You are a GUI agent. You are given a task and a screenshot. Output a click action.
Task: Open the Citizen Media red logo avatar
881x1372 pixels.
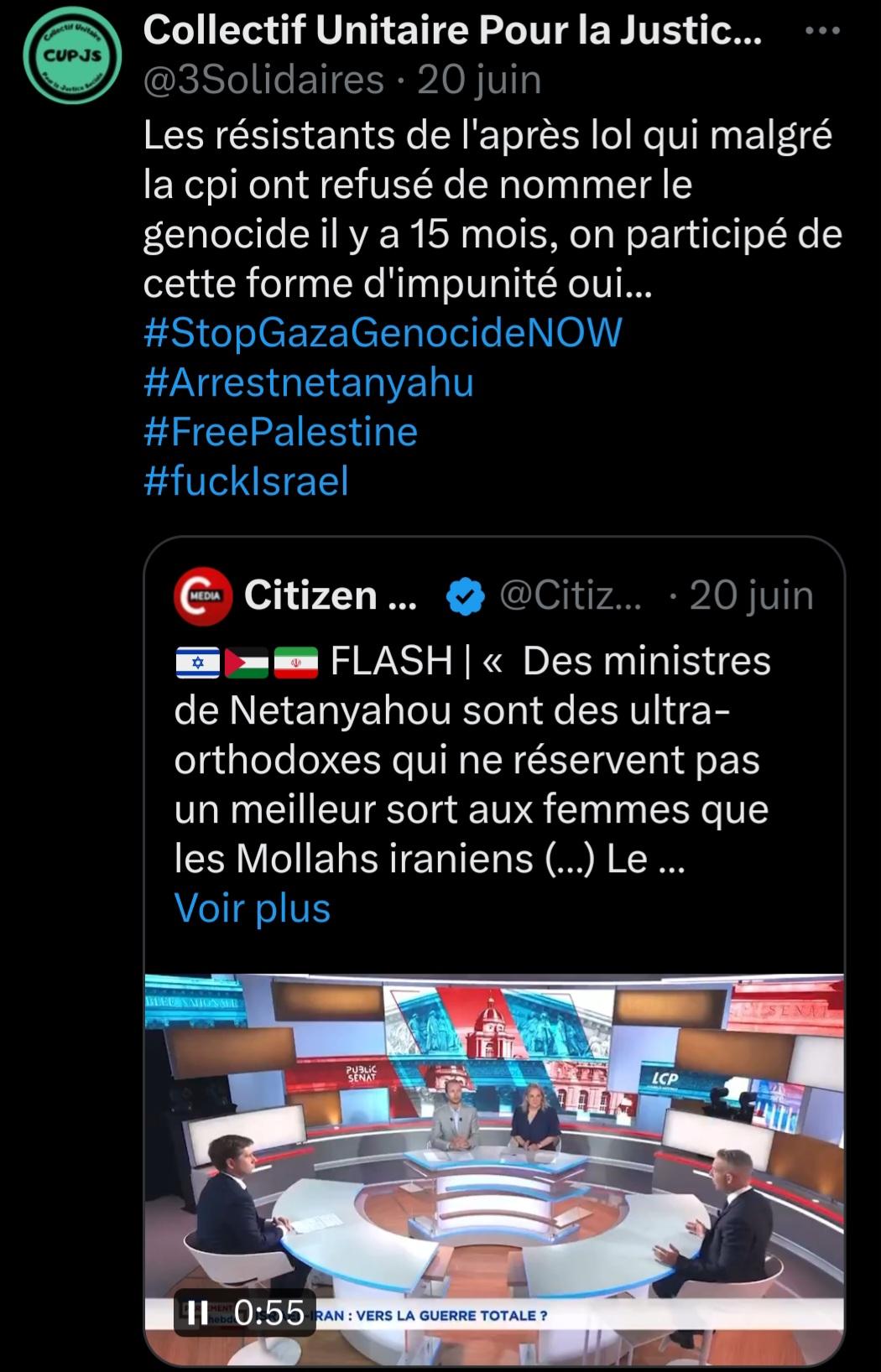(202, 595)
